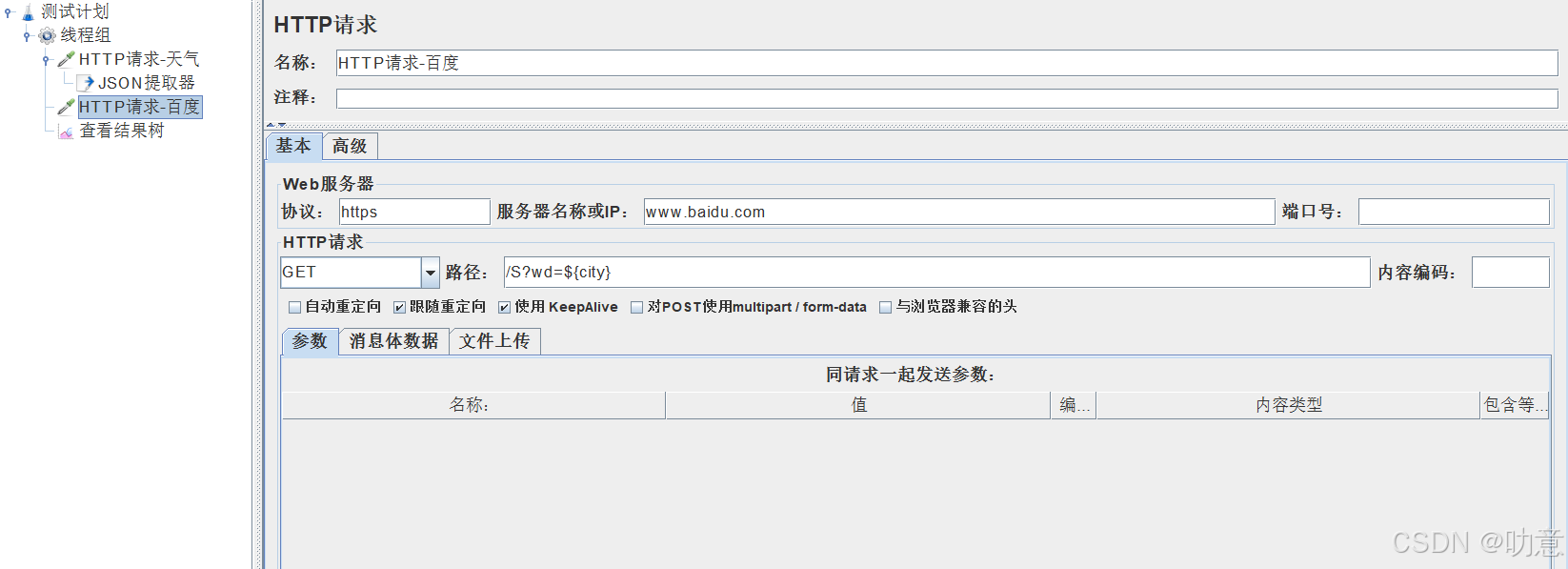This screenshot has height=569, width=1568.
Task: Click the 内容编码 input field
Action: point(1511,273)
